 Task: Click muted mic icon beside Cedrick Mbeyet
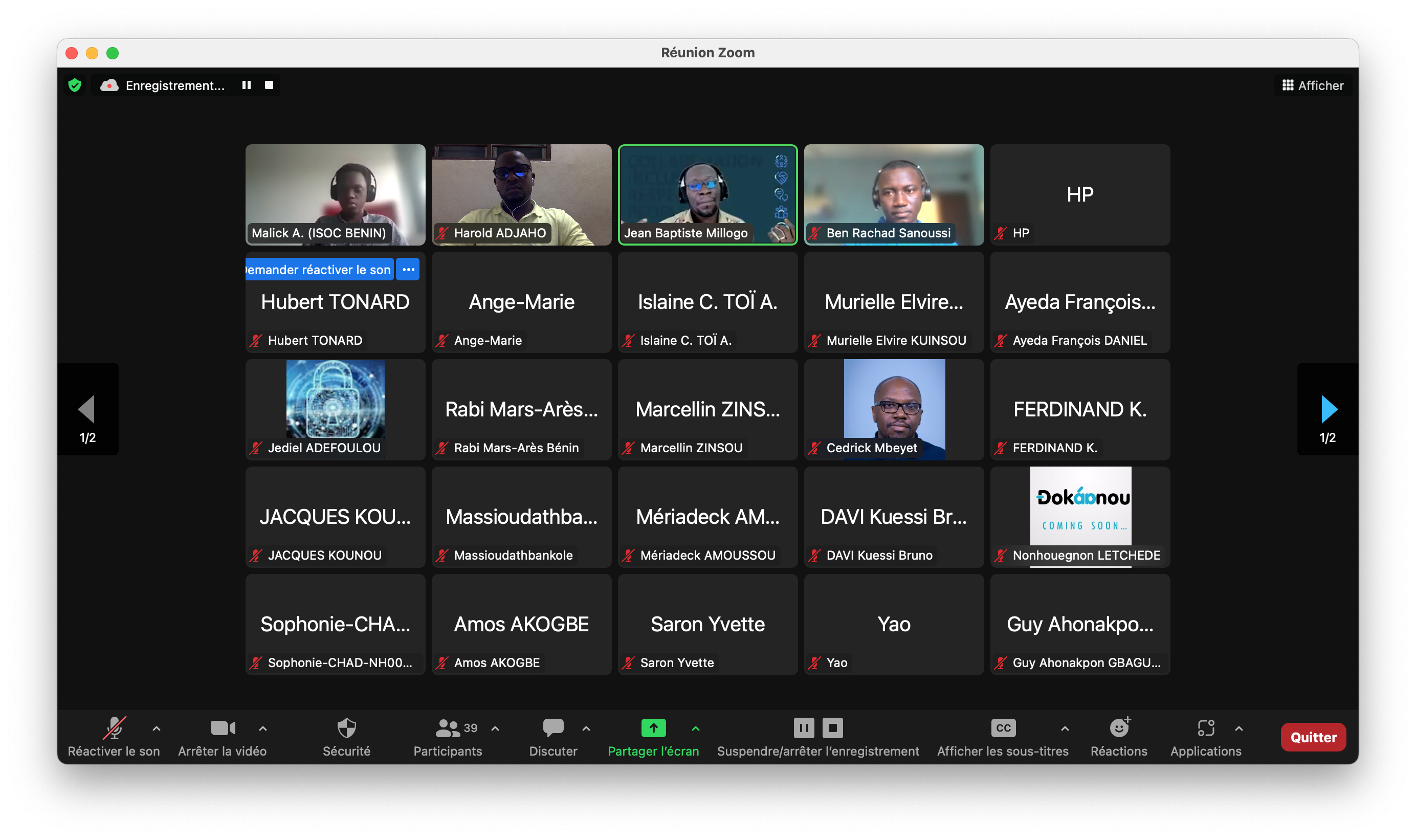(x=814, y=448)
